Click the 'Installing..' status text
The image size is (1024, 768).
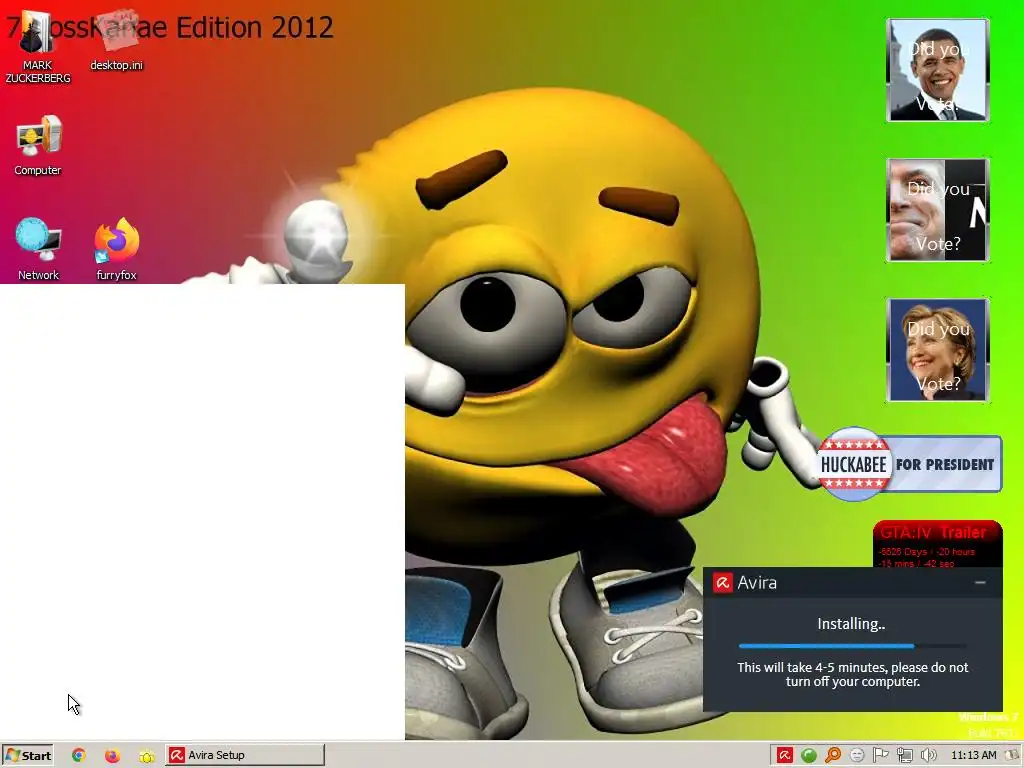[851, 624]
